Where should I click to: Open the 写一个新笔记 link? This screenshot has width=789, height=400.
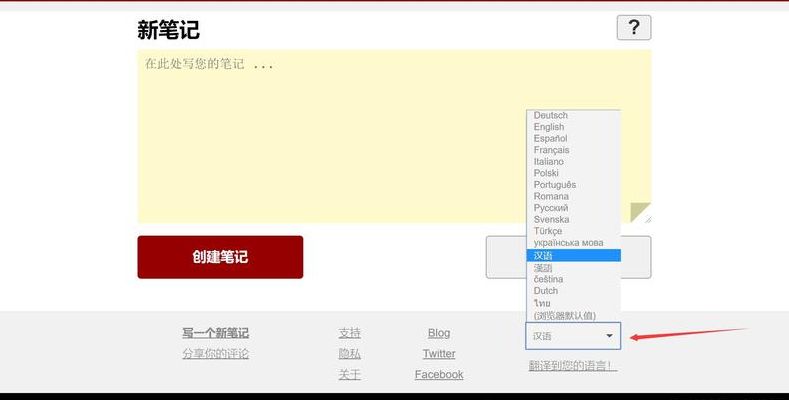pos(215,333)
